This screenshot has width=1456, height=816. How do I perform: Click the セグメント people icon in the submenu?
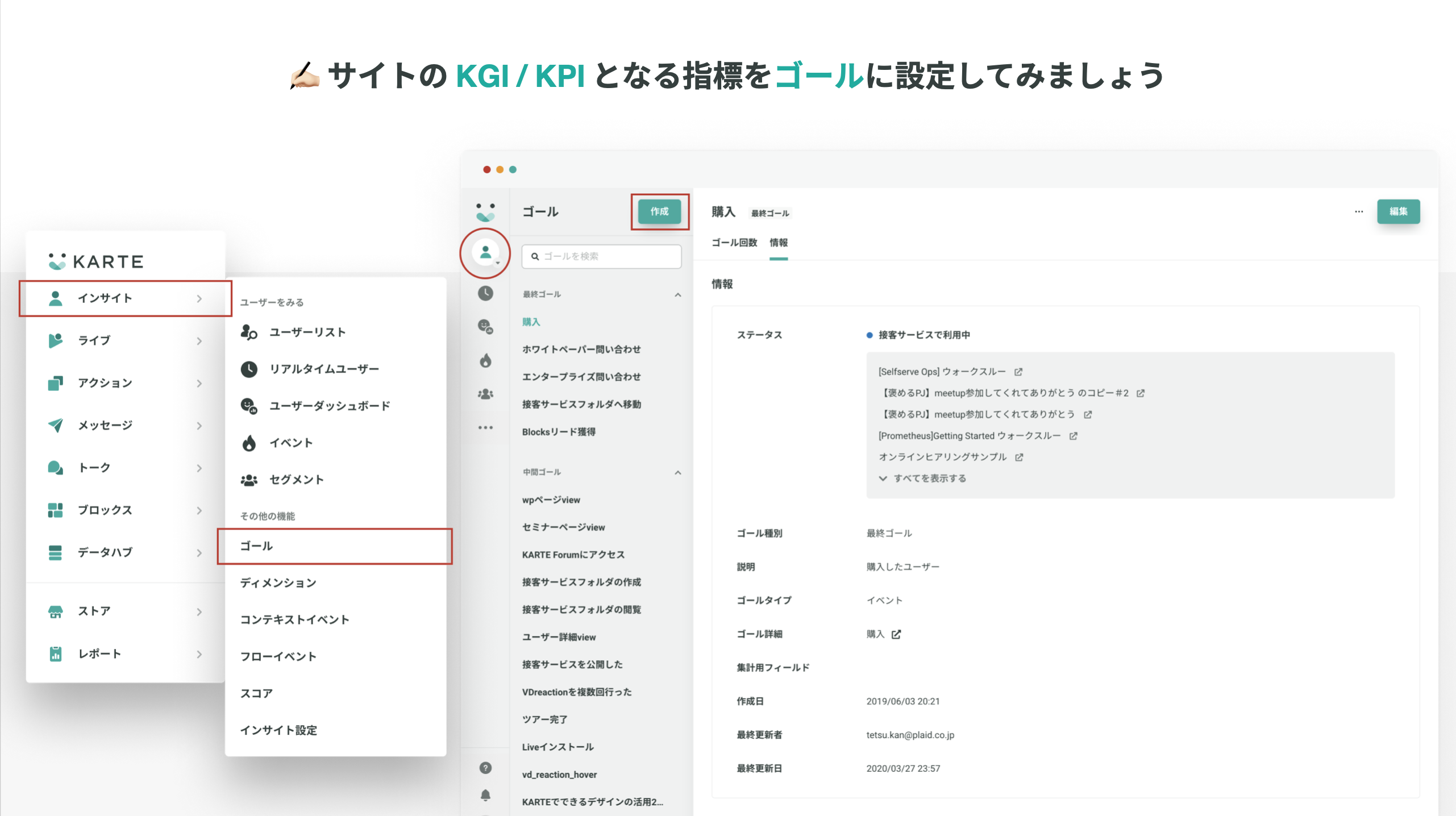tap(249, 480)
